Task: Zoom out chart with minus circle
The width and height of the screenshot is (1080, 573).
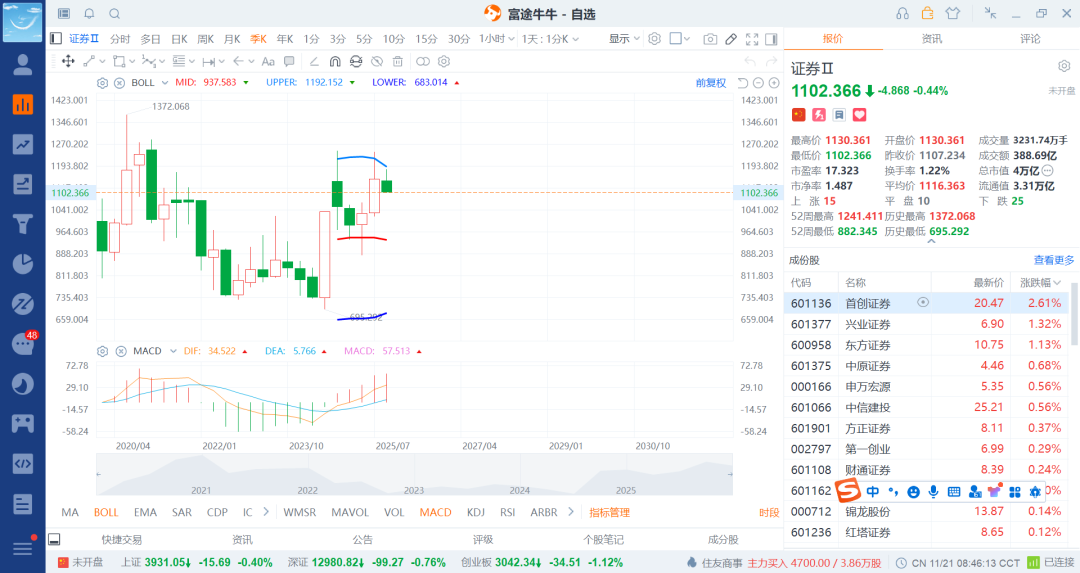Action: (x=758, y=83)
